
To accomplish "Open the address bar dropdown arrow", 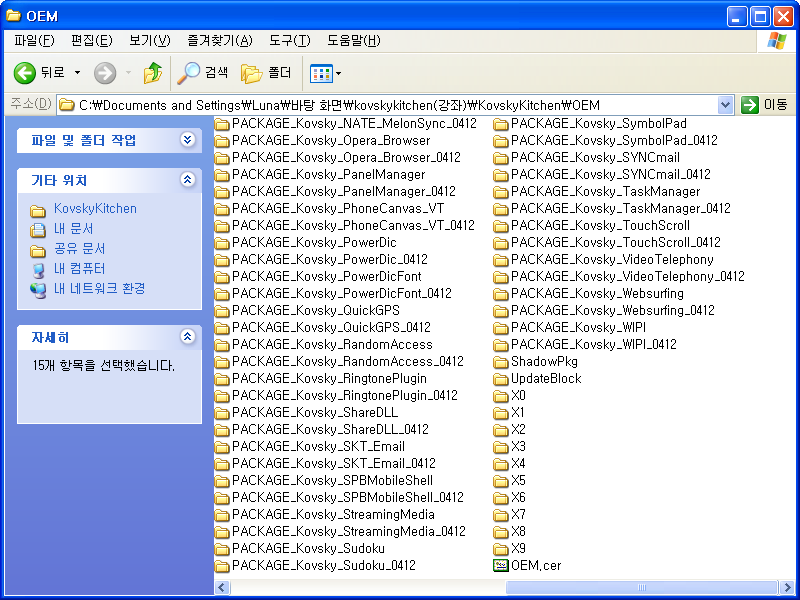I will point(723,104).
